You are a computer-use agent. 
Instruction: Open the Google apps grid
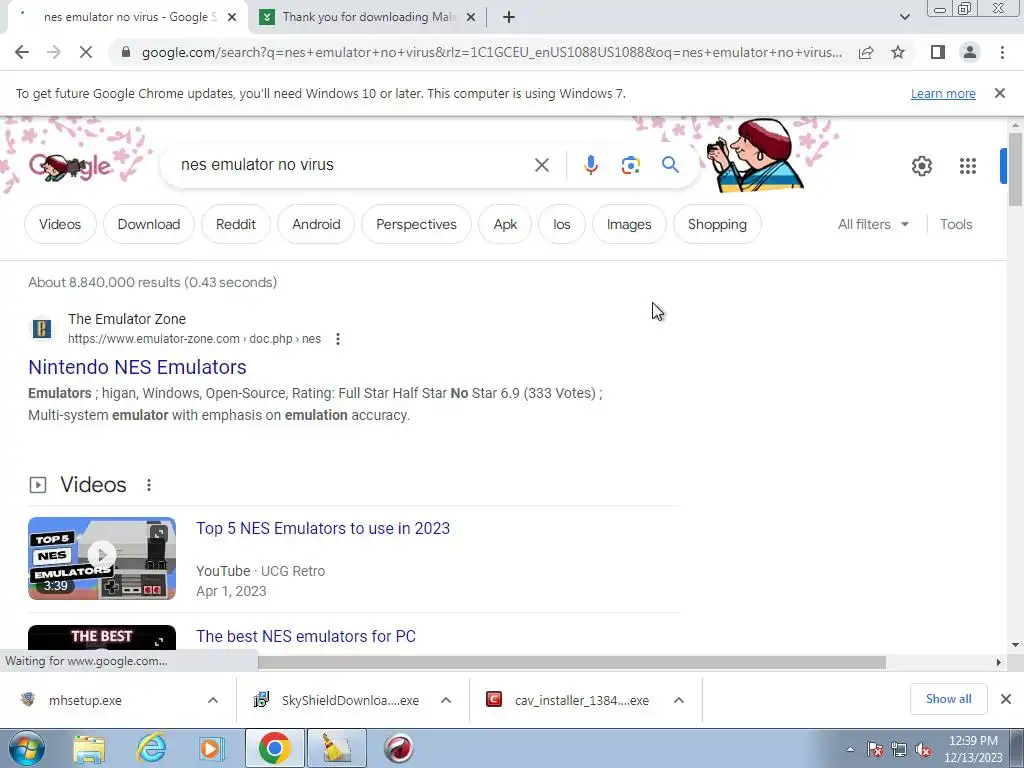968,166
